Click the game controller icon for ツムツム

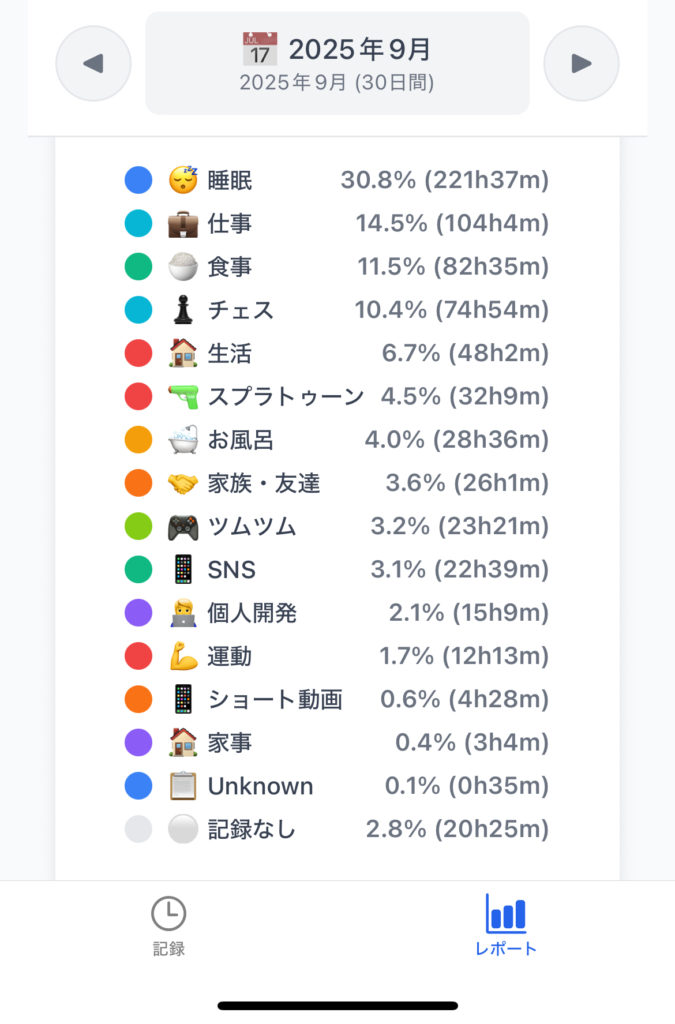click(x=183, y=526)
